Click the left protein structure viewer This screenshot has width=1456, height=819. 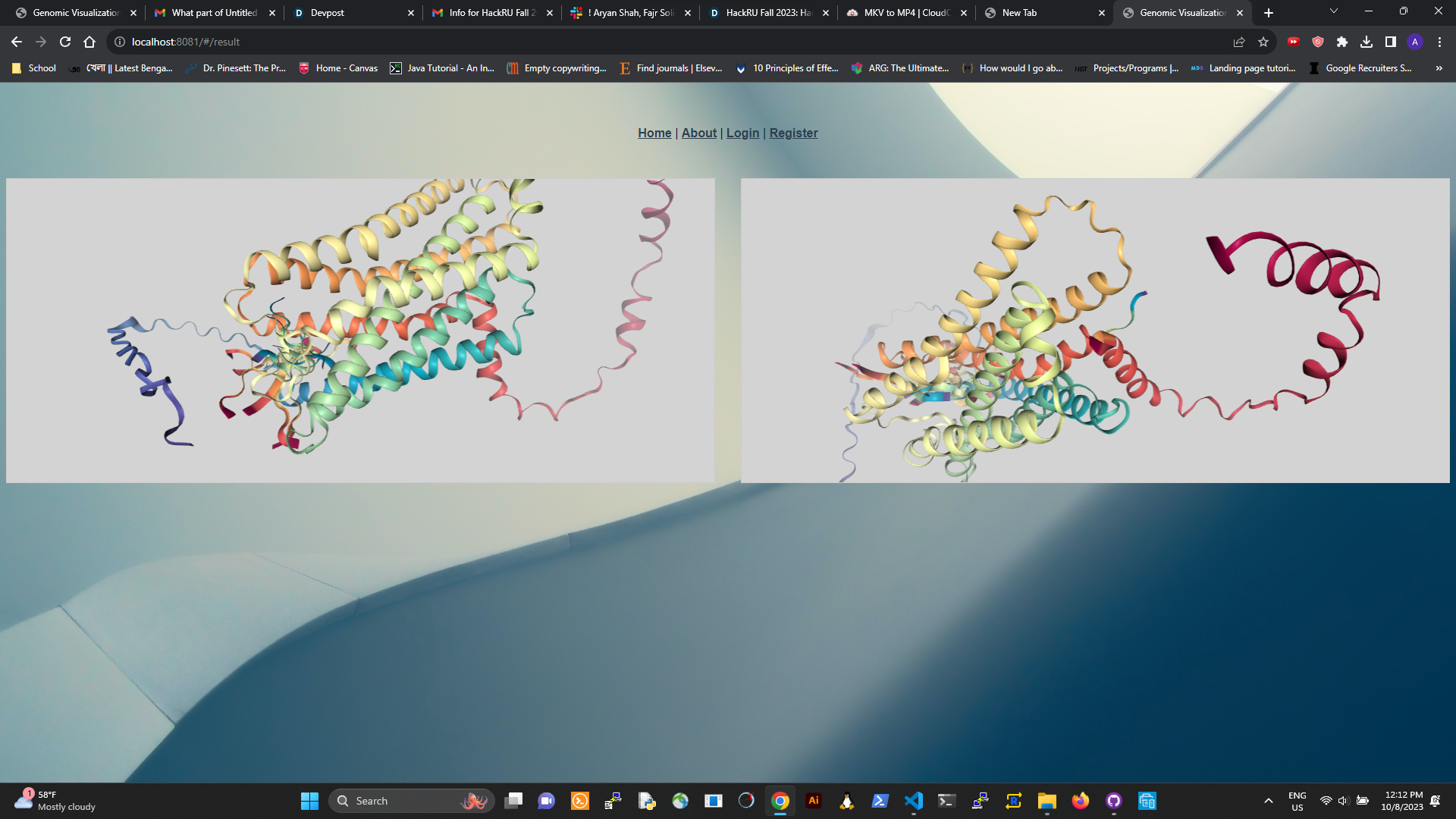(x=360, y=331)
